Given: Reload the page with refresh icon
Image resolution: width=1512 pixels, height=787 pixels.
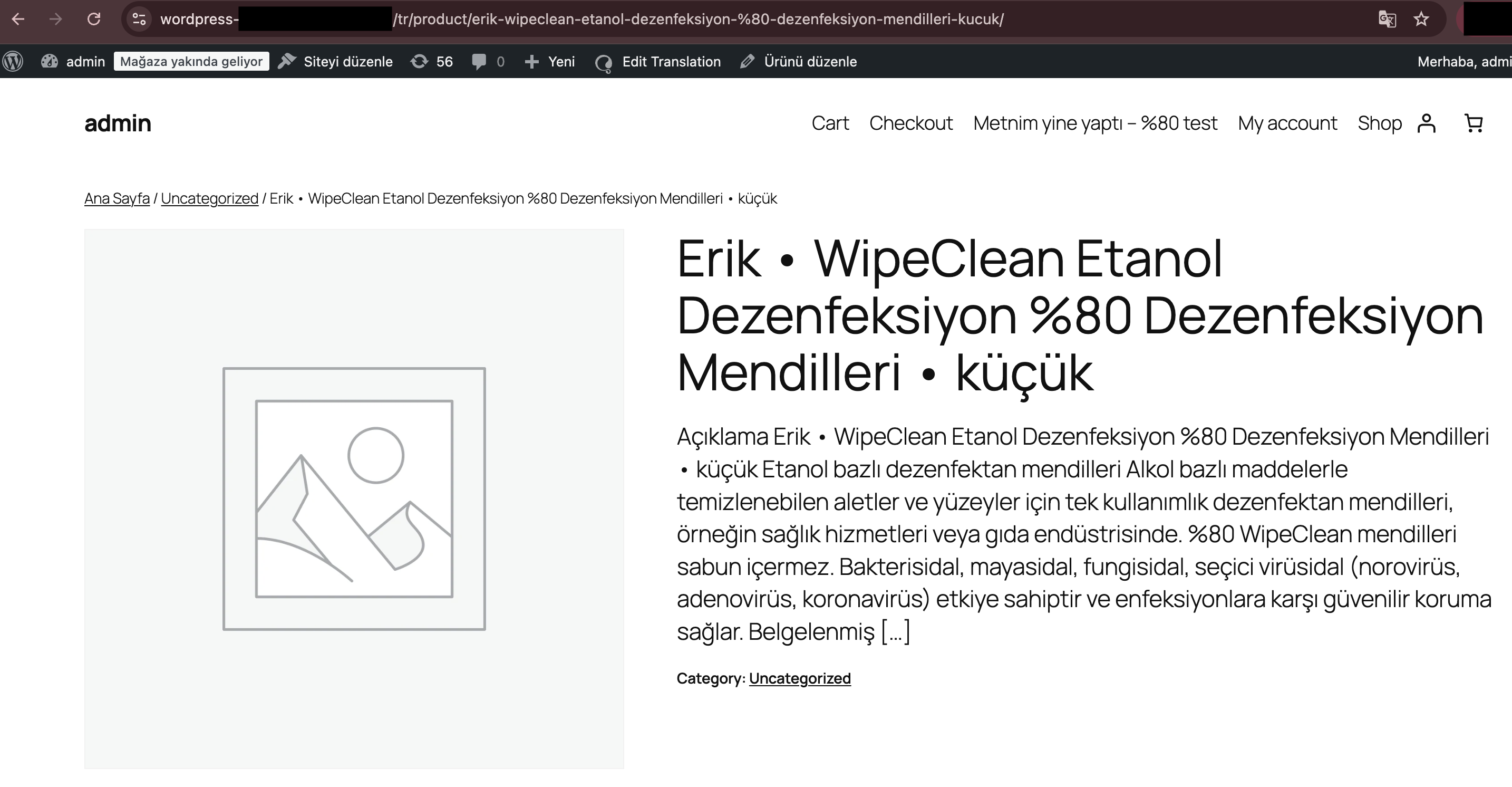Looking at the screenshot, I should pyautogui.click(x=94, y=20).
